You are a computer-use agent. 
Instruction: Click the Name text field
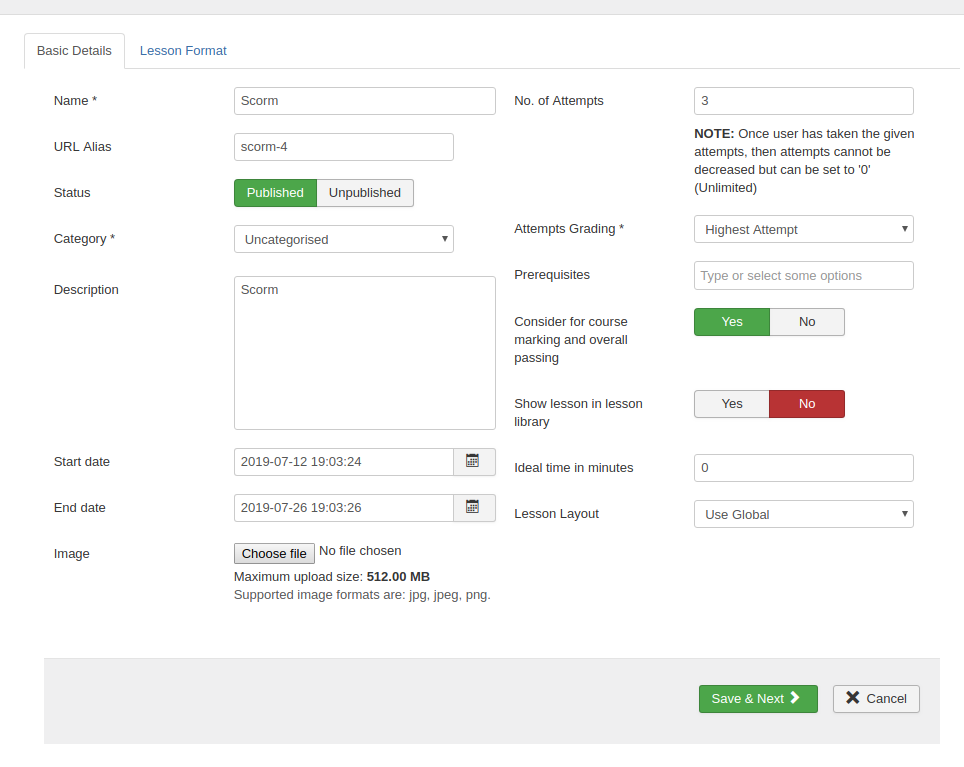coord(364,101)
